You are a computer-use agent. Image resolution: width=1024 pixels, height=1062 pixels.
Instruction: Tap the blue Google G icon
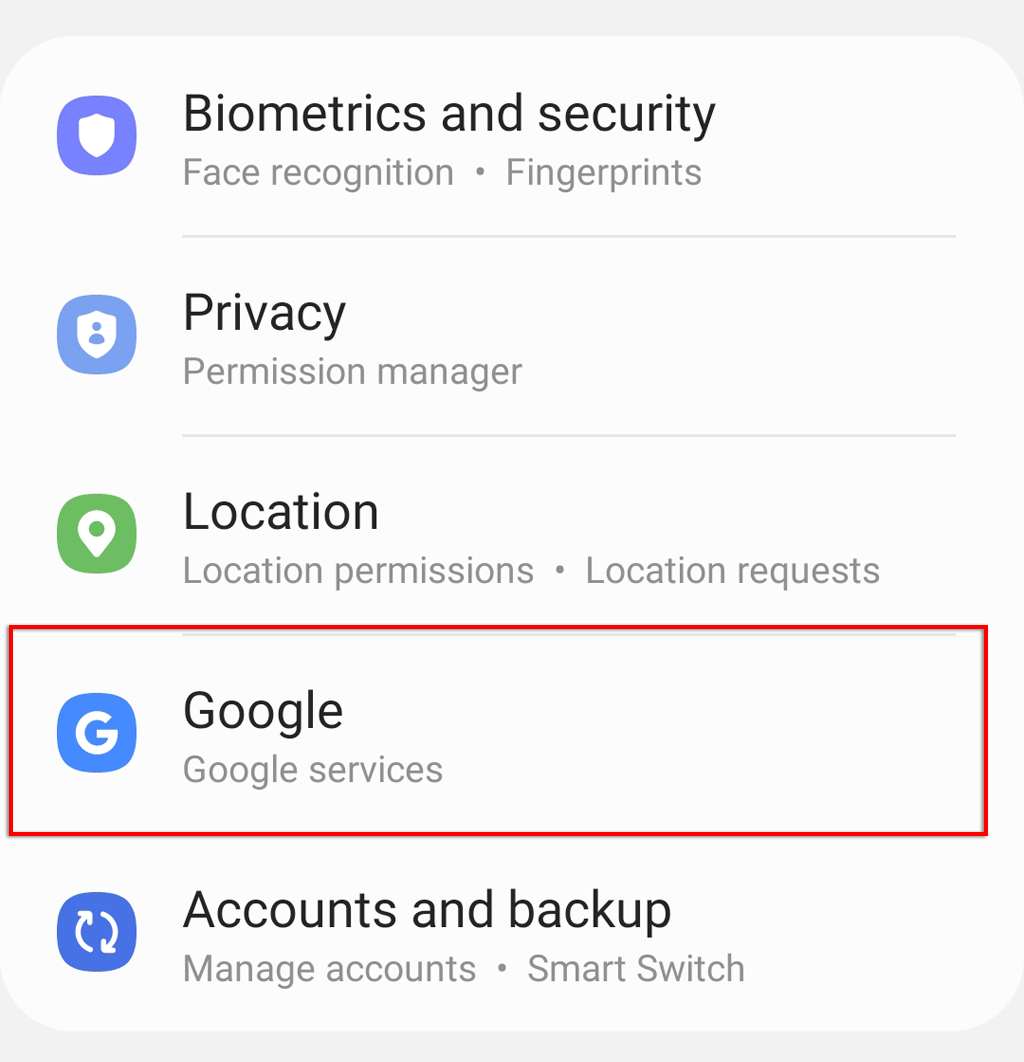coord(97,733)
